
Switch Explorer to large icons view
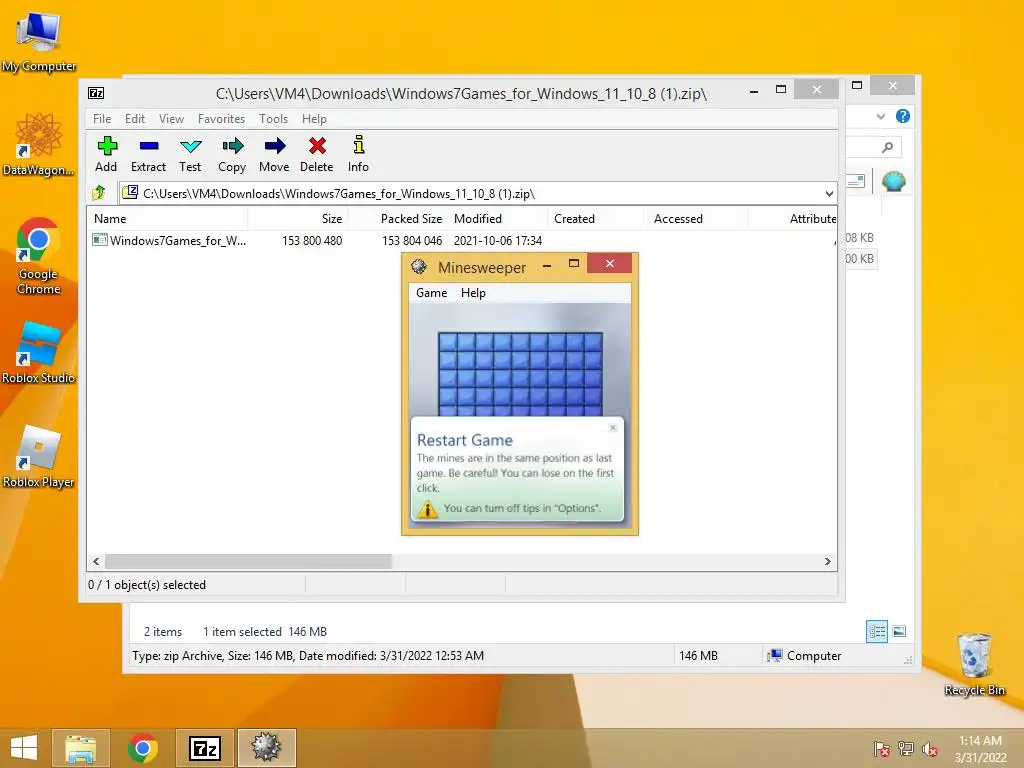[x=899, y=631]
